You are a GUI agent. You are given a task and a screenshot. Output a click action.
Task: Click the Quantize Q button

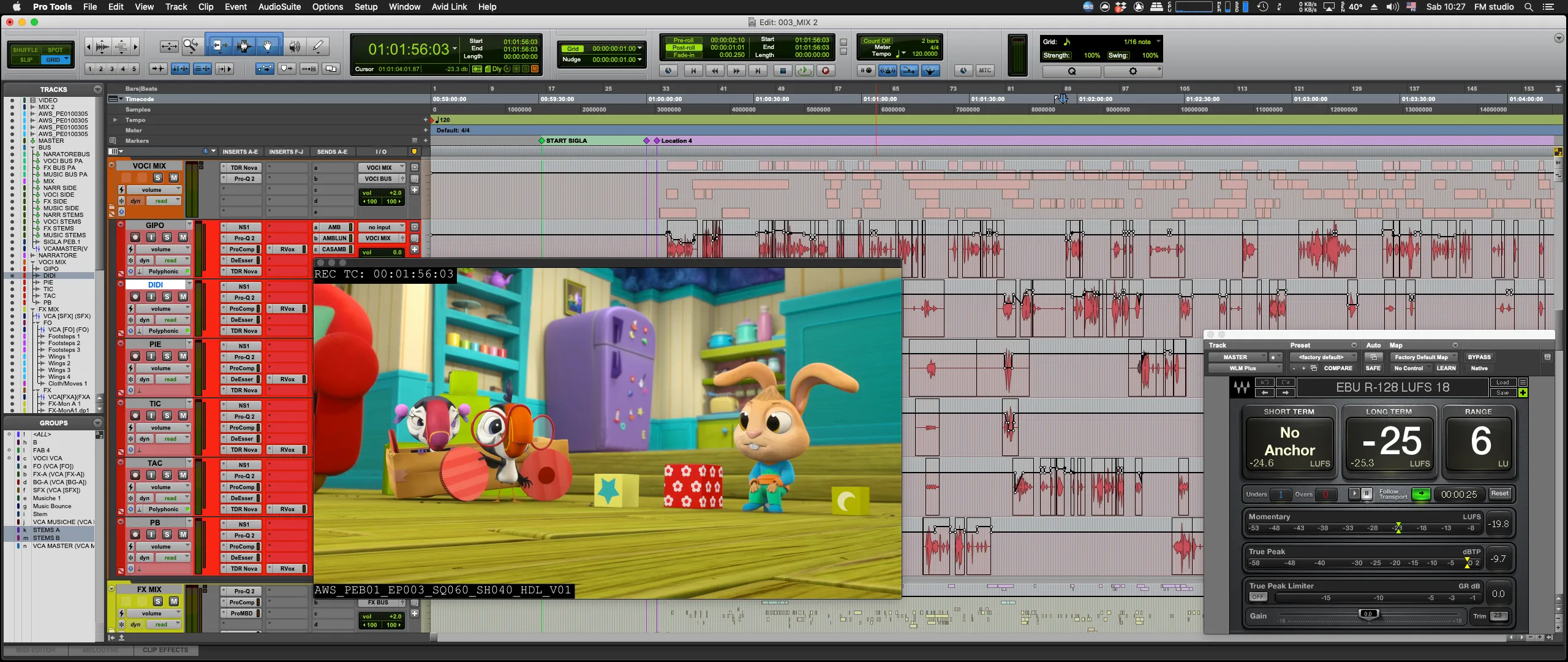click(1071, 71)
